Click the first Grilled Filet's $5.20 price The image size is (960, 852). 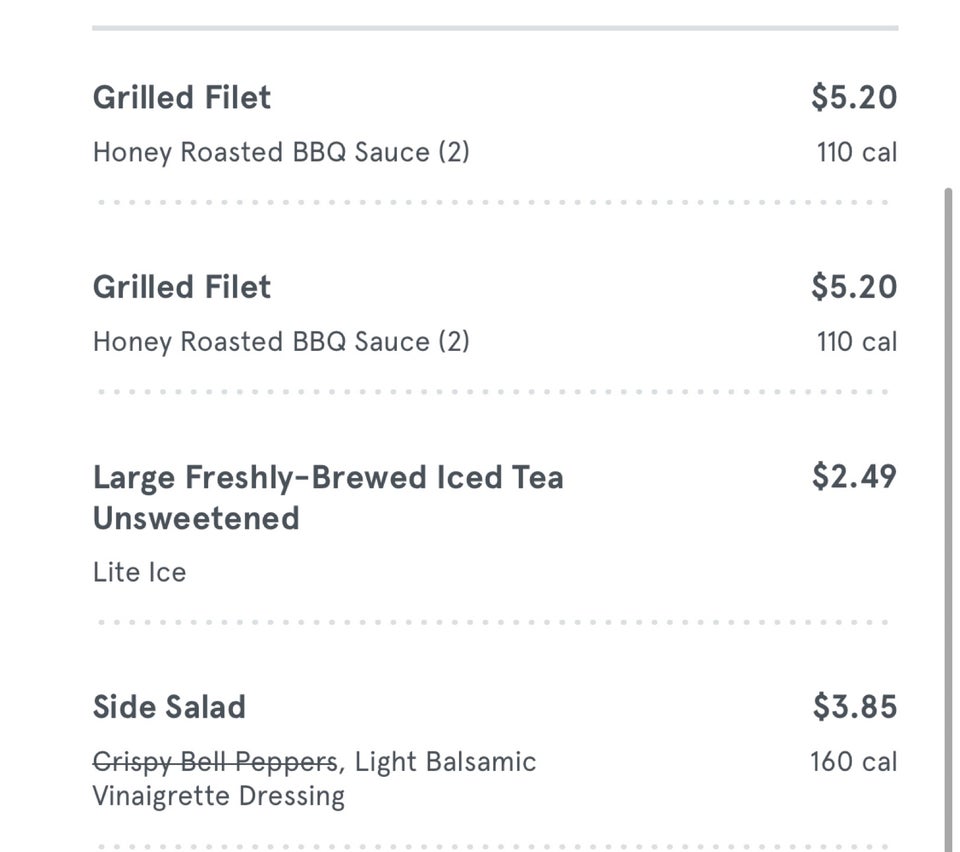[x=853, y=98]
